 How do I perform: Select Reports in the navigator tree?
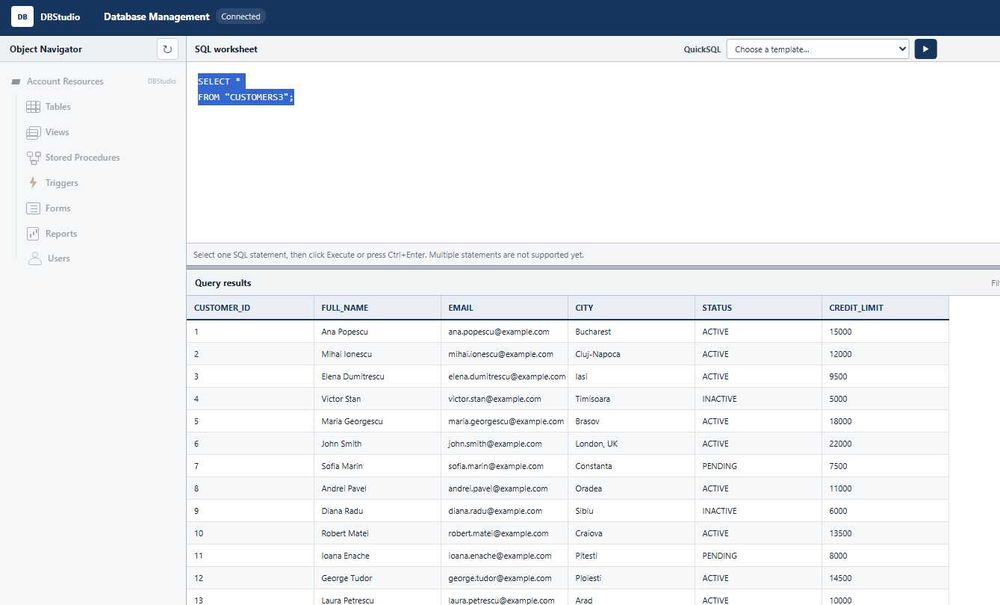click(x=61, y=234)
